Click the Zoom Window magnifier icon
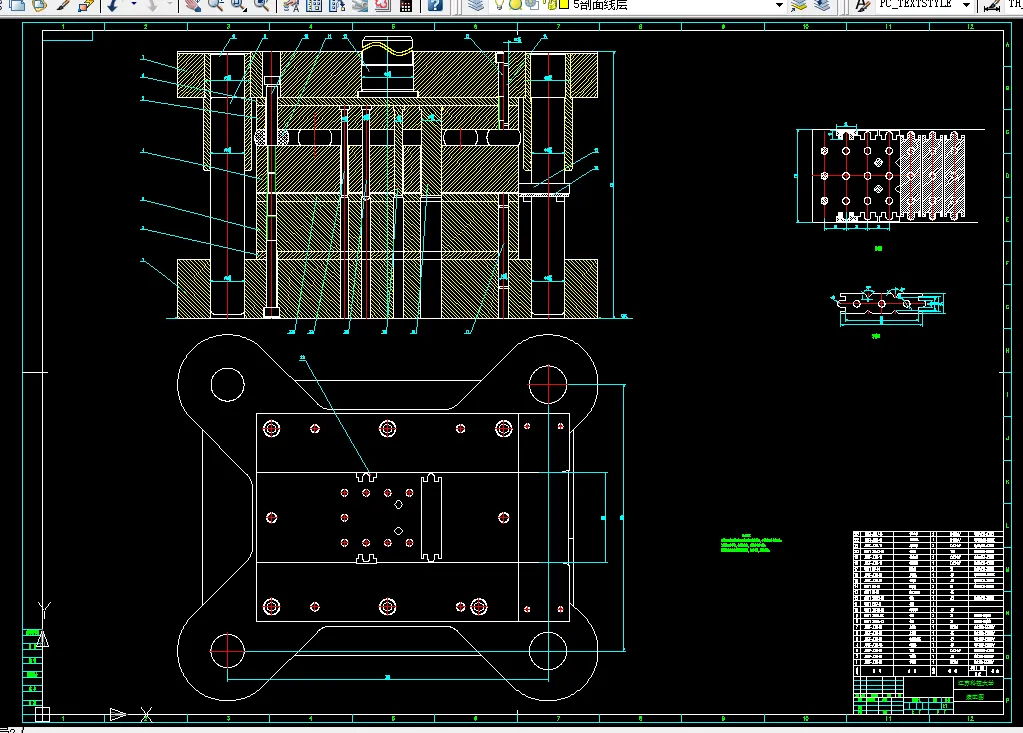 point(238,5)
